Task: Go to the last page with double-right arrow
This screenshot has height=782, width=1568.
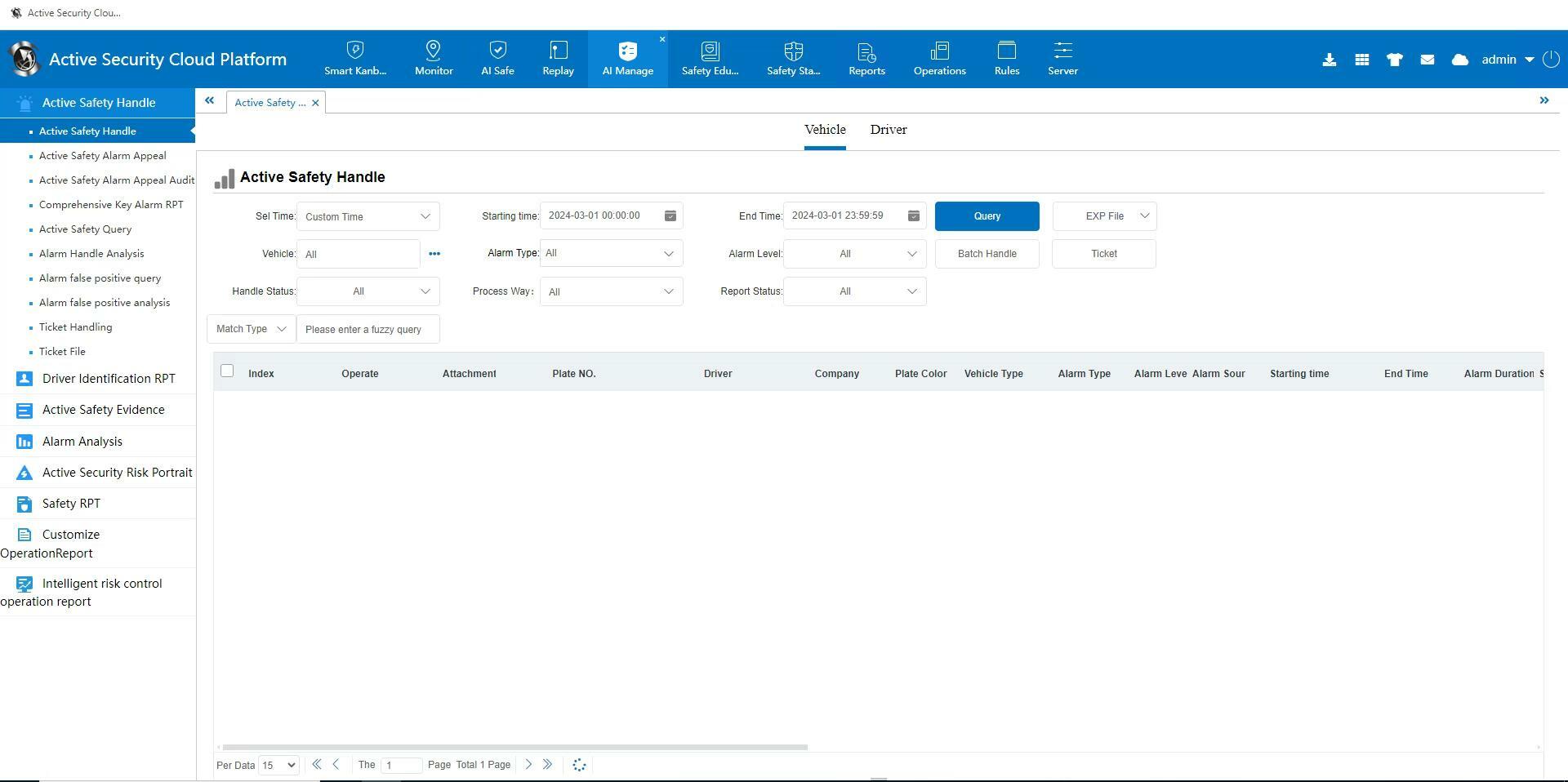Action: click(547, 765)
